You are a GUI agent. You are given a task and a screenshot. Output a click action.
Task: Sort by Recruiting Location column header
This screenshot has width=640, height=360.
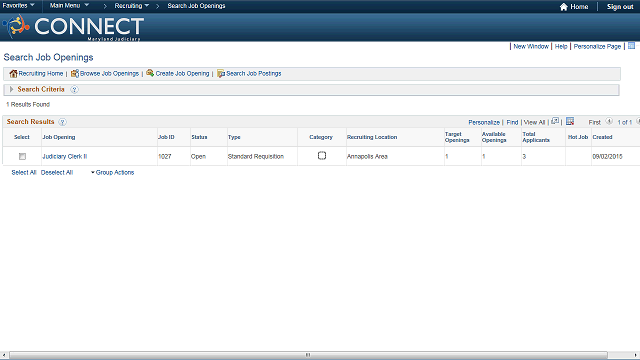372,137
